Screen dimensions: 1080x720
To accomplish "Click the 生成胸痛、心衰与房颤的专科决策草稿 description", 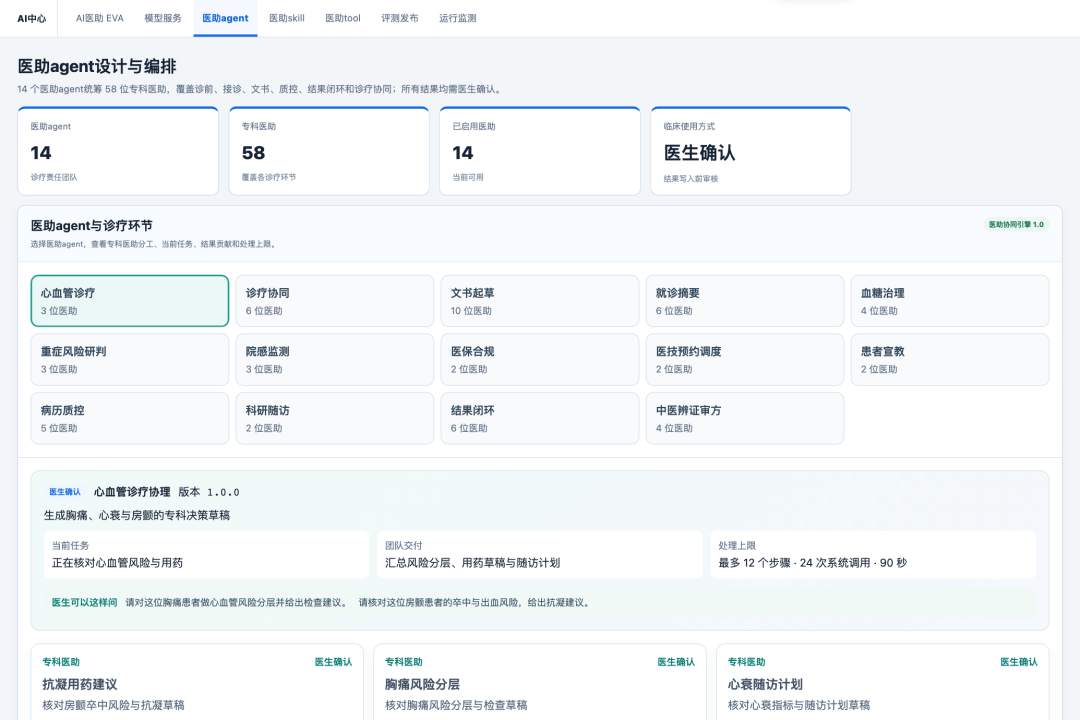I will 137,515.
